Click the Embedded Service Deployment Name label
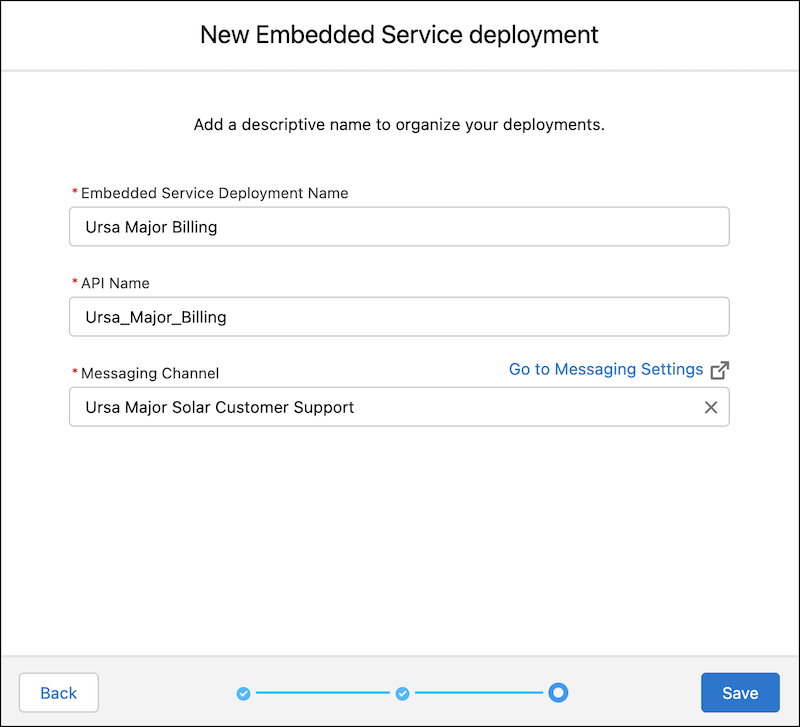800x727 pixels. coord(216,193)
